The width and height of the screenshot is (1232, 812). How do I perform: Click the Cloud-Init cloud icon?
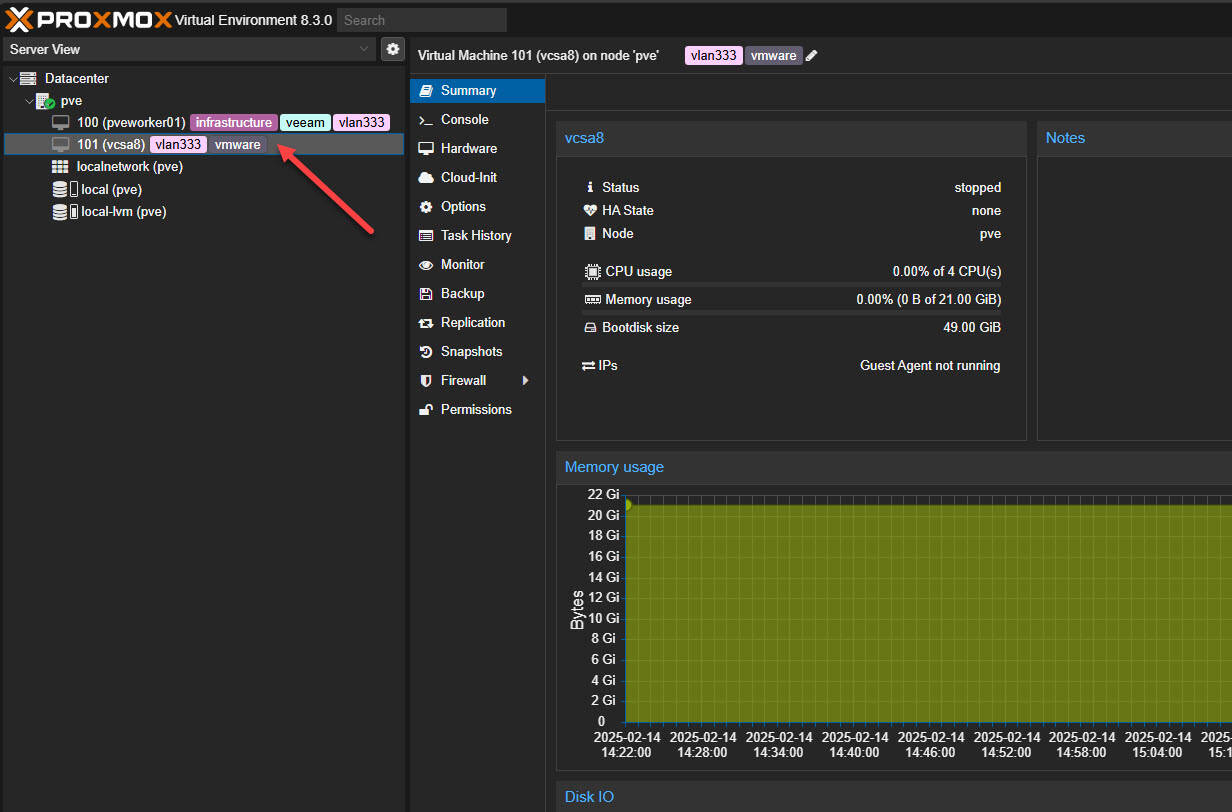[x=426, y=178]
